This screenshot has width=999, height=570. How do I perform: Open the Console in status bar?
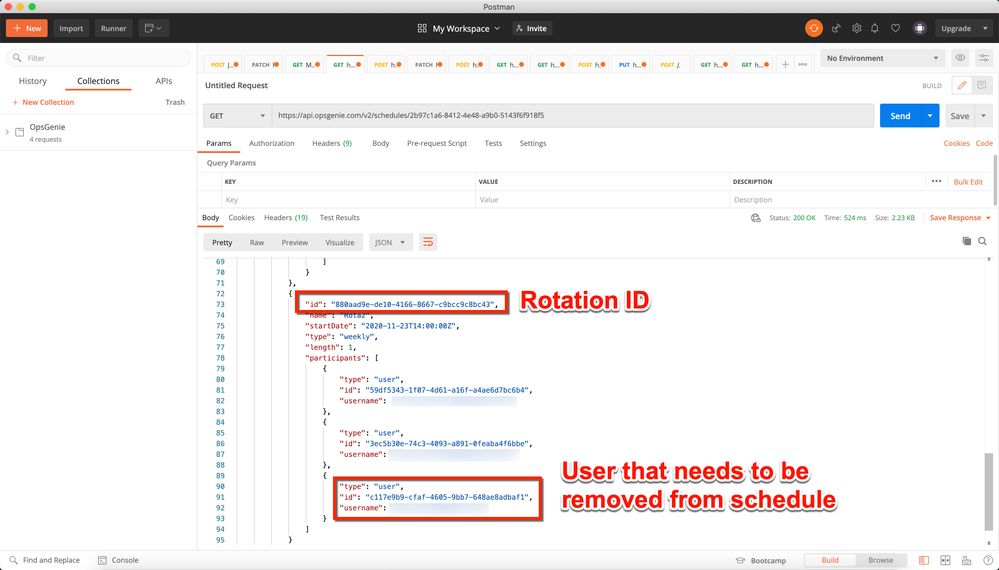click(x=119, y=560)
